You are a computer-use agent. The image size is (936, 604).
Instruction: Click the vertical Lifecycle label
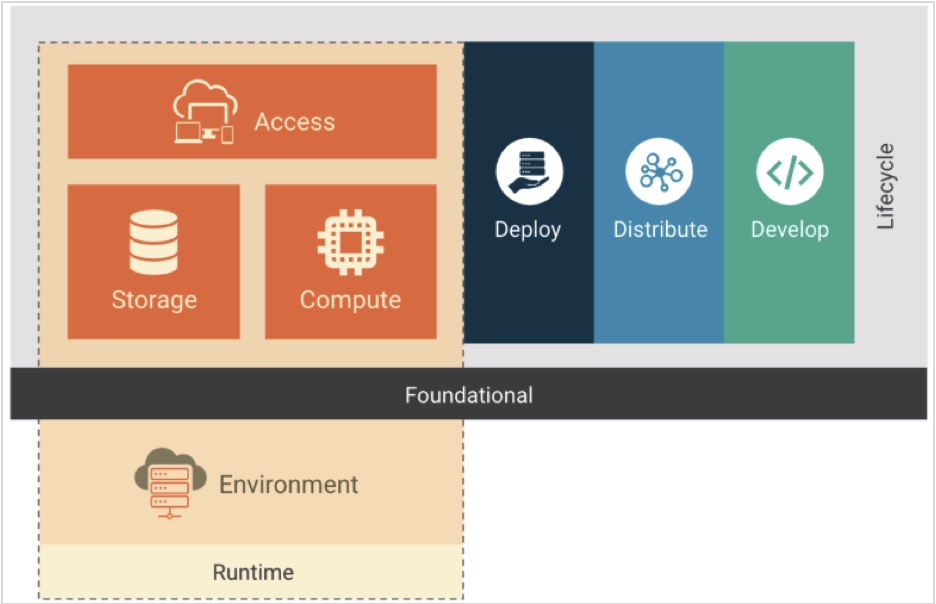point(885,186)
